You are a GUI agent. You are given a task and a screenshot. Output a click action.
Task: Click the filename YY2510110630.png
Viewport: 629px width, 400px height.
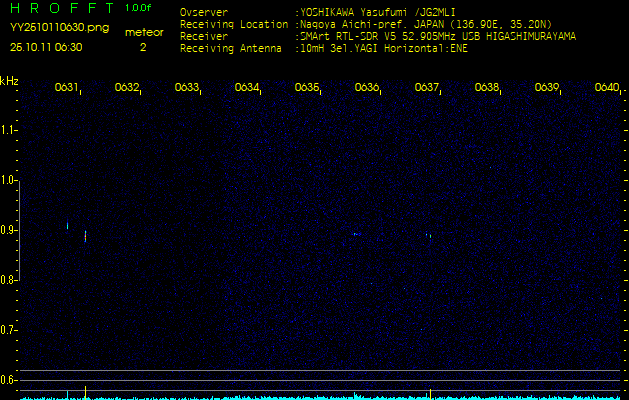tap(59, 28)
